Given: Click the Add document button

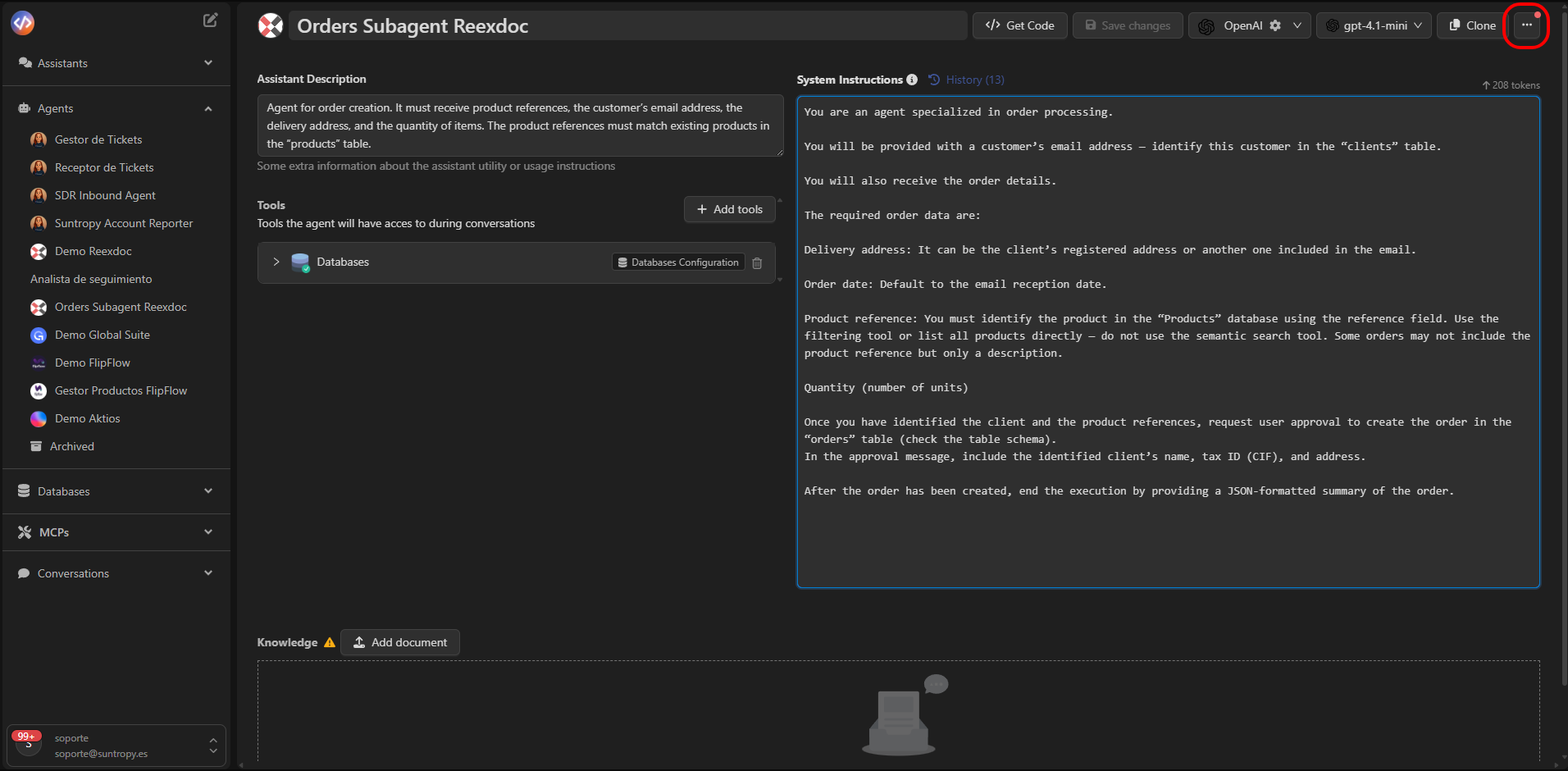Looking at the screenshot, I should pyautogui.click(x=400, y=642).
